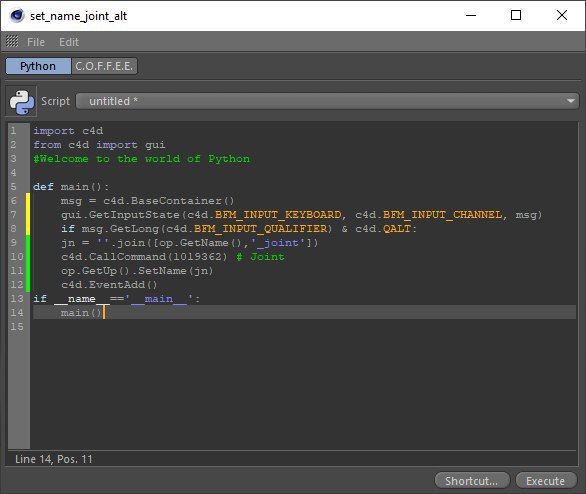Click the minimize window icon

(471, 15)
